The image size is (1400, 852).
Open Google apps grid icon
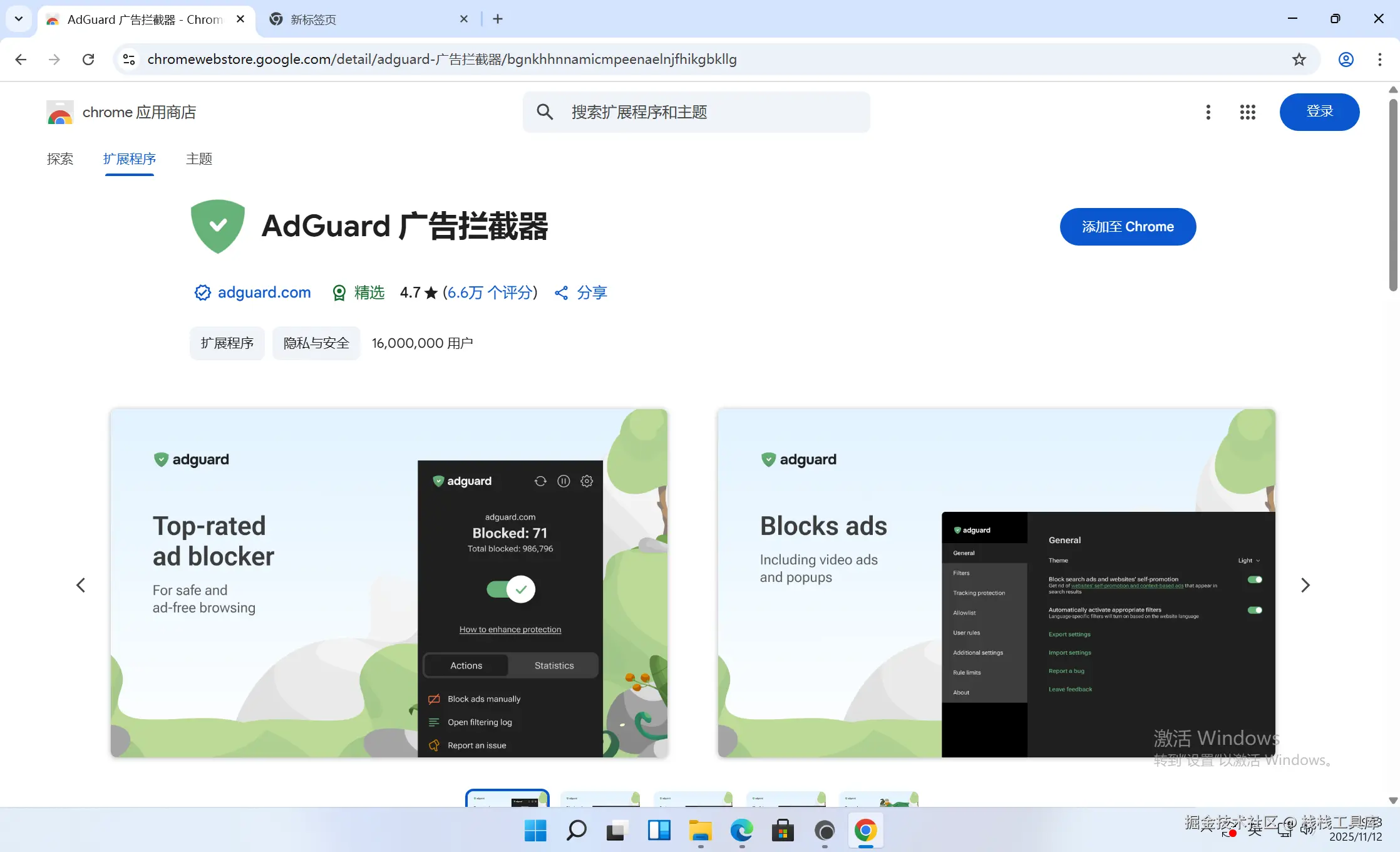[x=1247, y=112]
